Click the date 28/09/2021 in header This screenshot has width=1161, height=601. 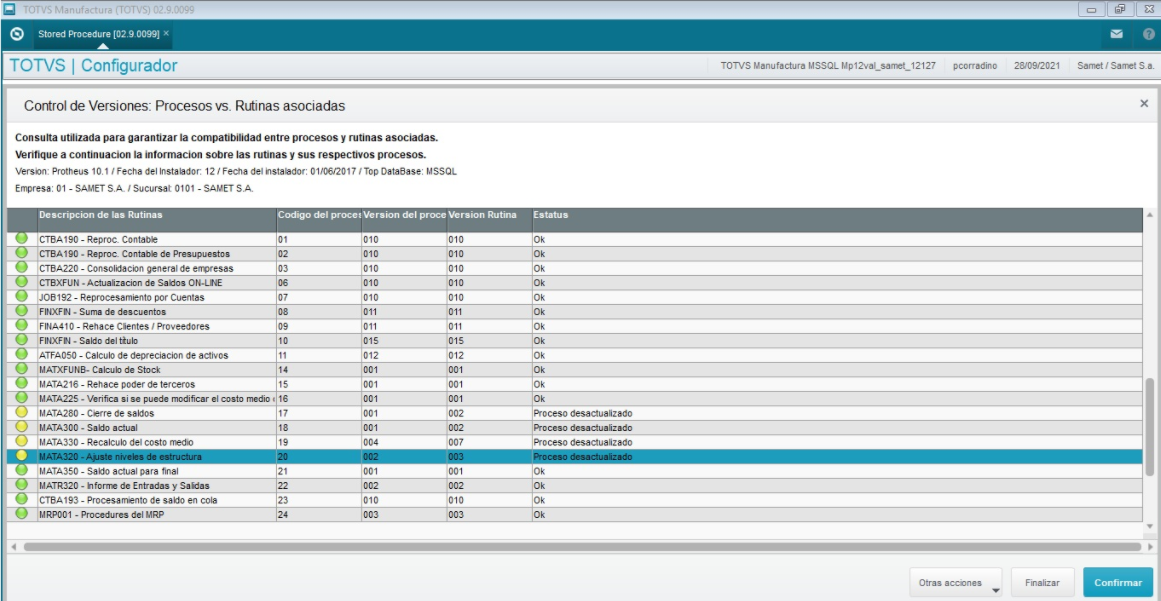pos(1037,66)
